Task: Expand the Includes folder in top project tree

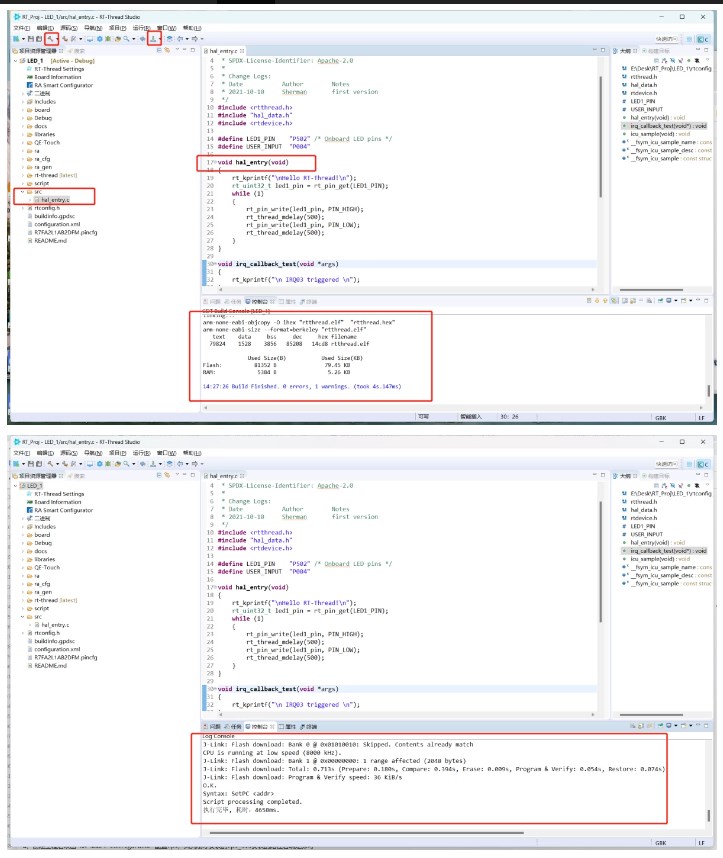Action: 23,102
